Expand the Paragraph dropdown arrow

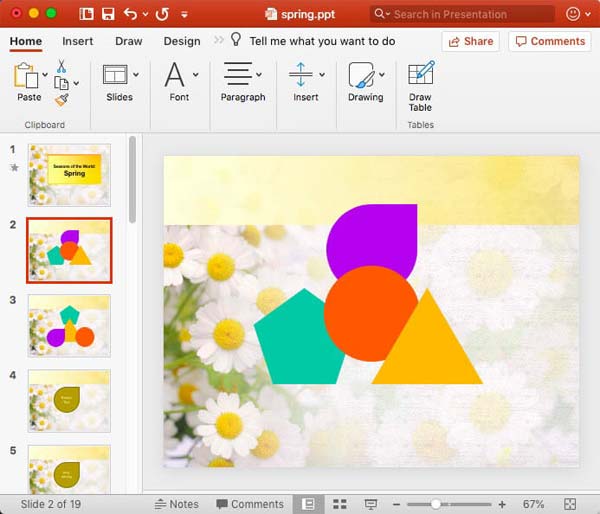tap(259, 74)
